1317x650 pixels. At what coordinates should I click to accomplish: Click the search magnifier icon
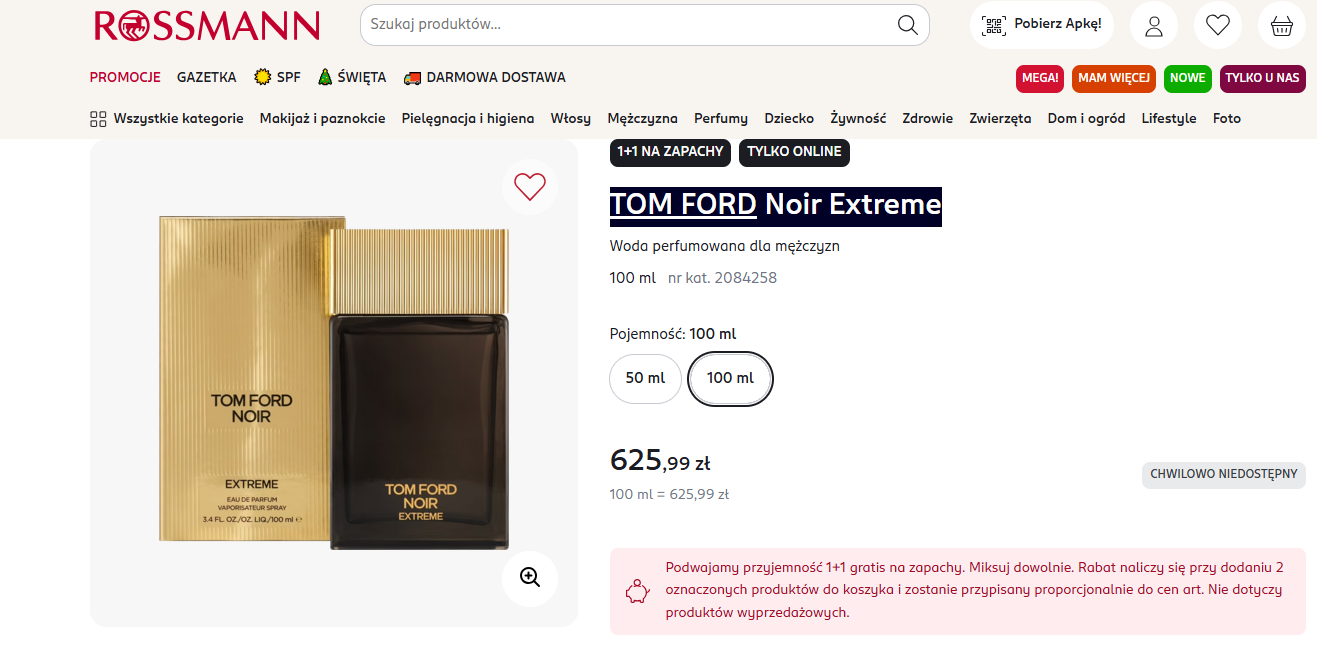click(907, 25)
